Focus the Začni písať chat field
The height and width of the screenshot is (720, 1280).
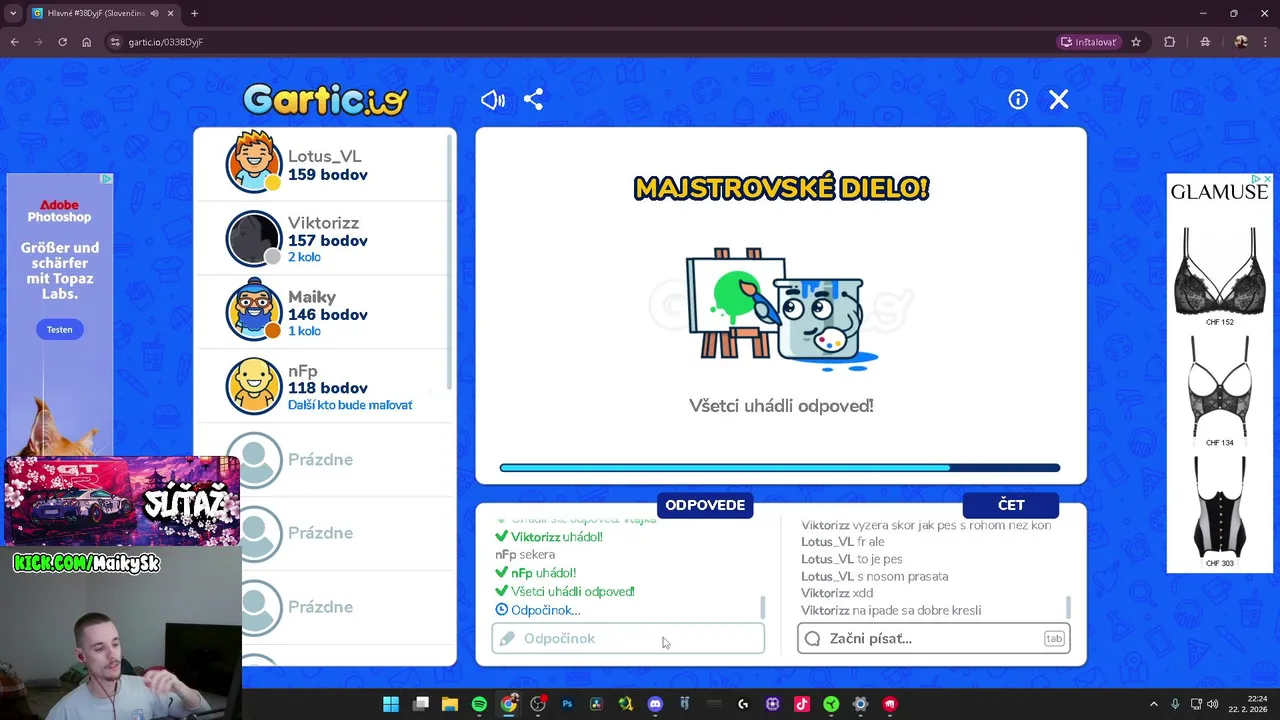tap(933, 638)
